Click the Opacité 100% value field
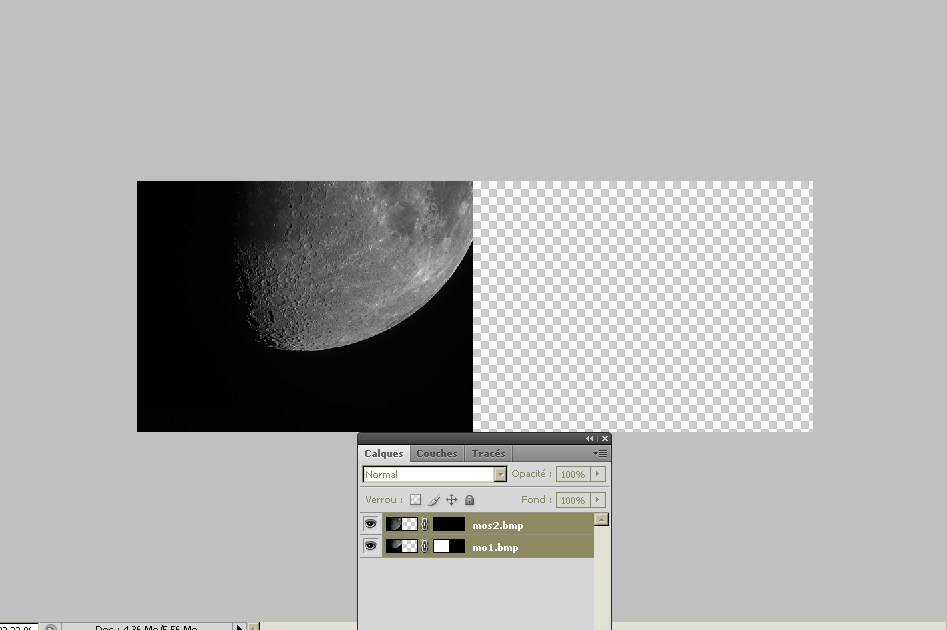This screenshot has height=630, width=947. [x=573, y=474]
